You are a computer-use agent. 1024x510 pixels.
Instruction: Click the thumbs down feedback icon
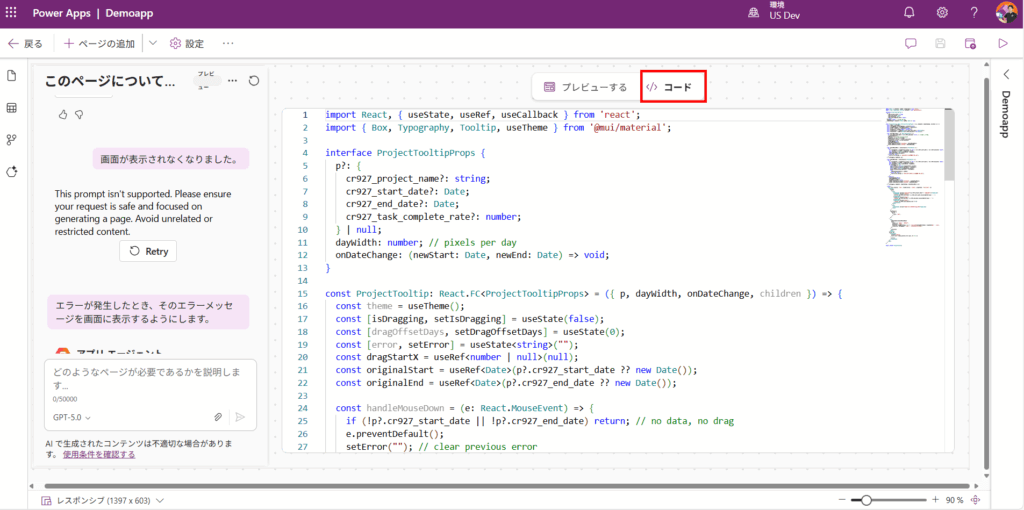coord(78,114)
